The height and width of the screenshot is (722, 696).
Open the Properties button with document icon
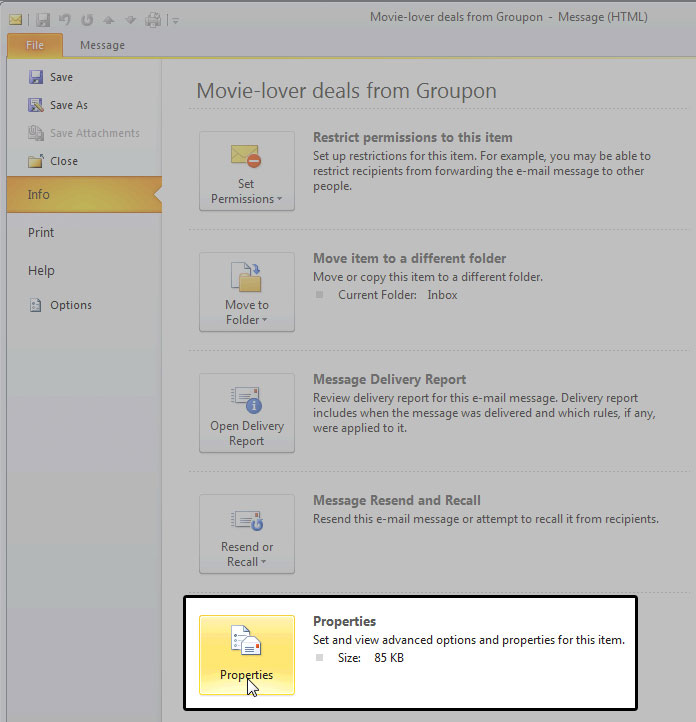(x=247, y=654)
